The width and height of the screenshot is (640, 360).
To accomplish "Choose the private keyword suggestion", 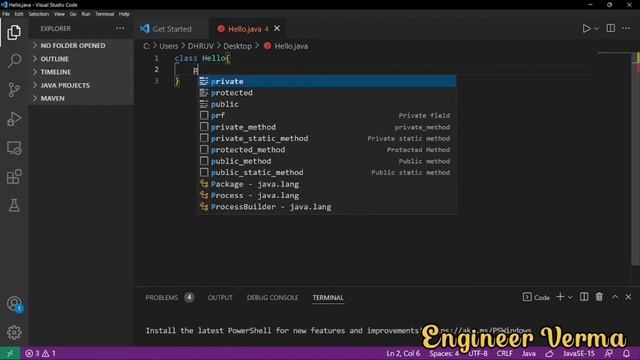I will [327, 81].
